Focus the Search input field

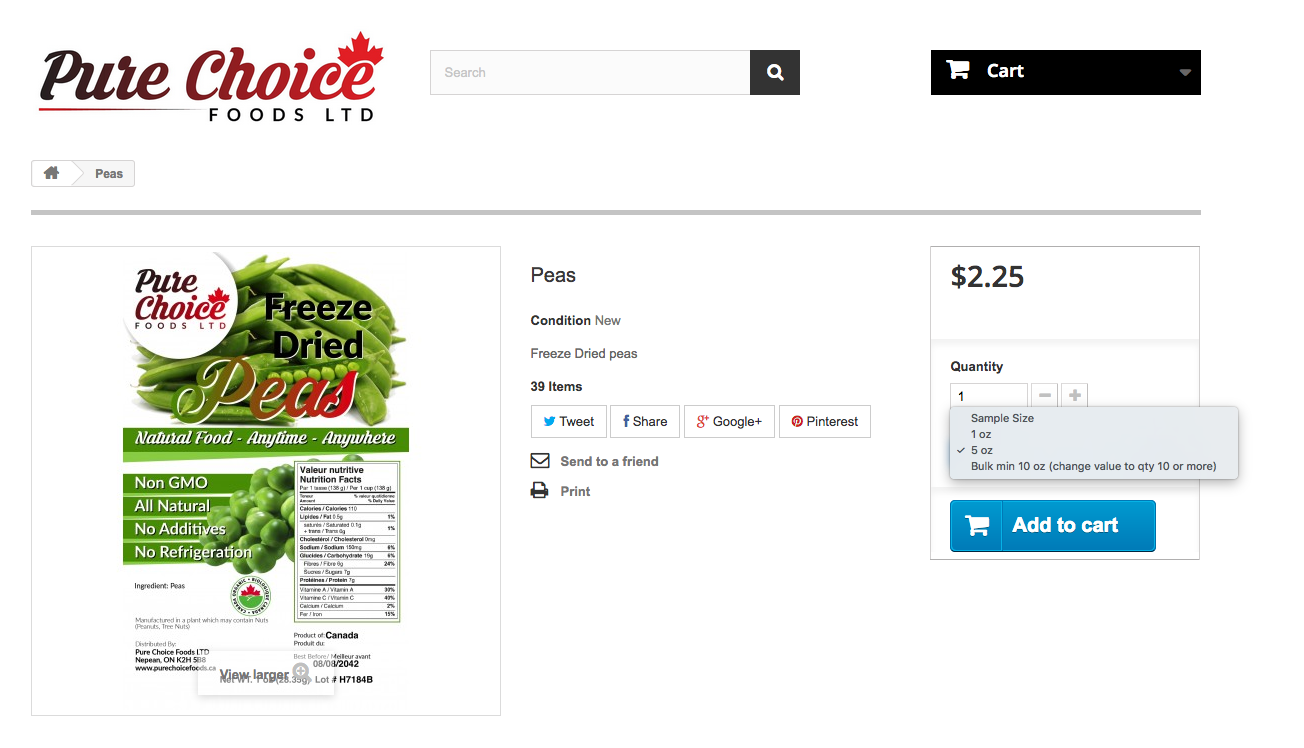tap(590, 73)
